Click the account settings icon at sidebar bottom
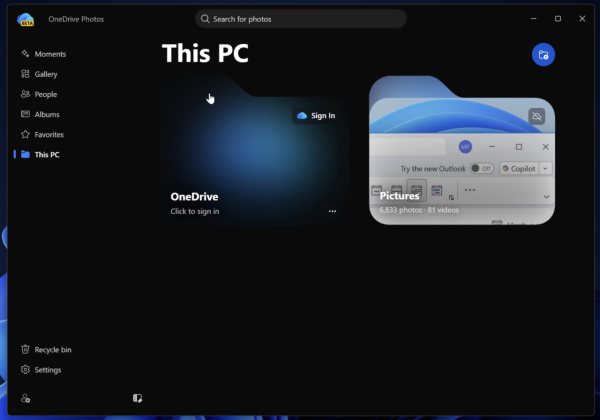Image resolution: width=600 pixels, height=420 pixels. click(x=25, y=398)
